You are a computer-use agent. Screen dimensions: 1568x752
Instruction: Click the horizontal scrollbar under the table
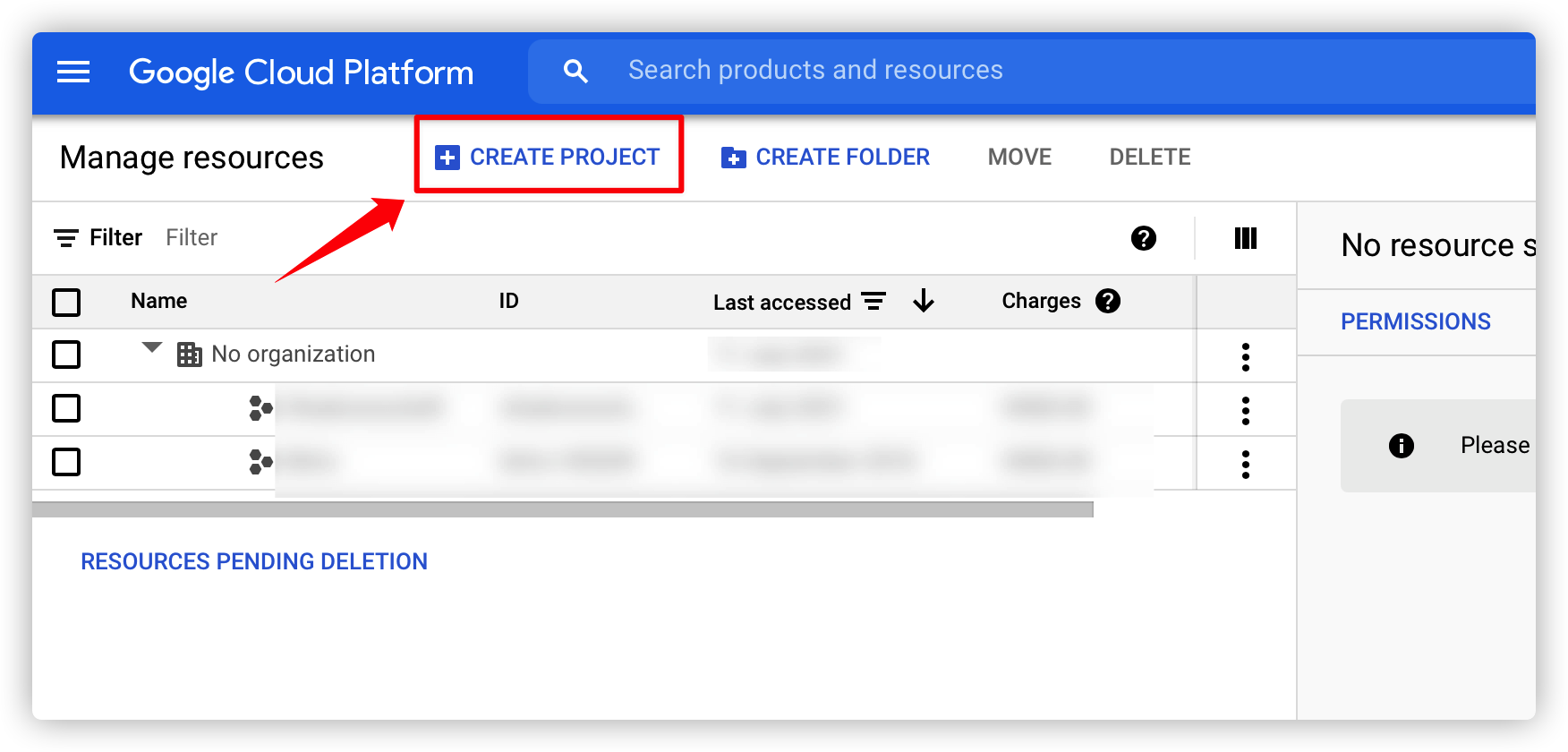(x=563, y=509)
